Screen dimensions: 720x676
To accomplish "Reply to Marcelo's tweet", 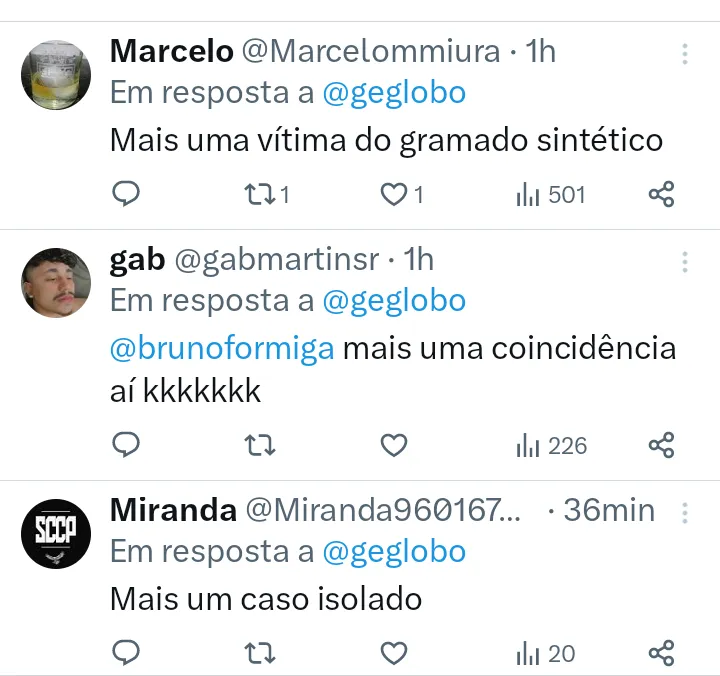I will click(125, 194).
